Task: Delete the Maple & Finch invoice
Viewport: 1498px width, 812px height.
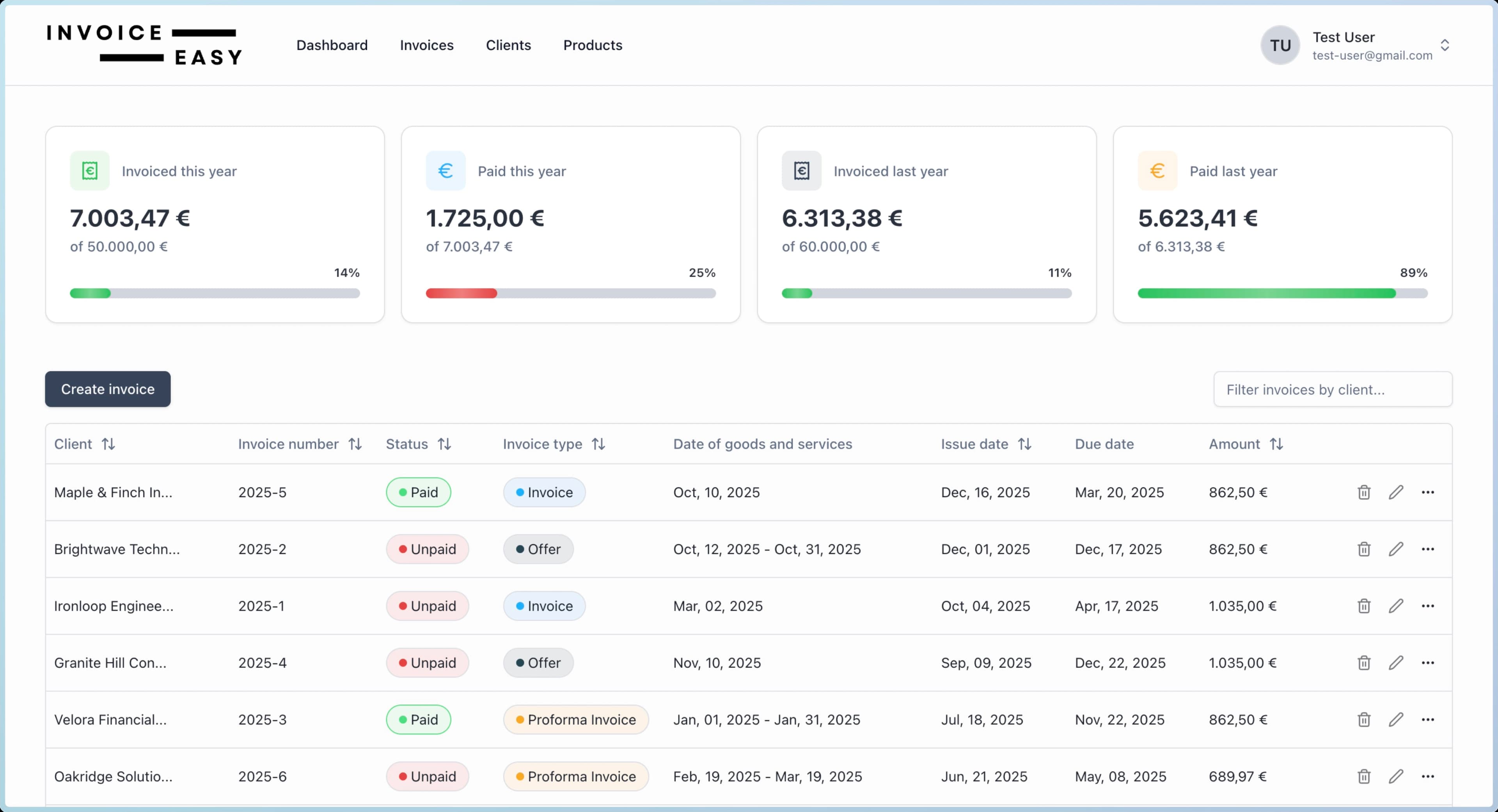Action: [x=1363, y=492]
